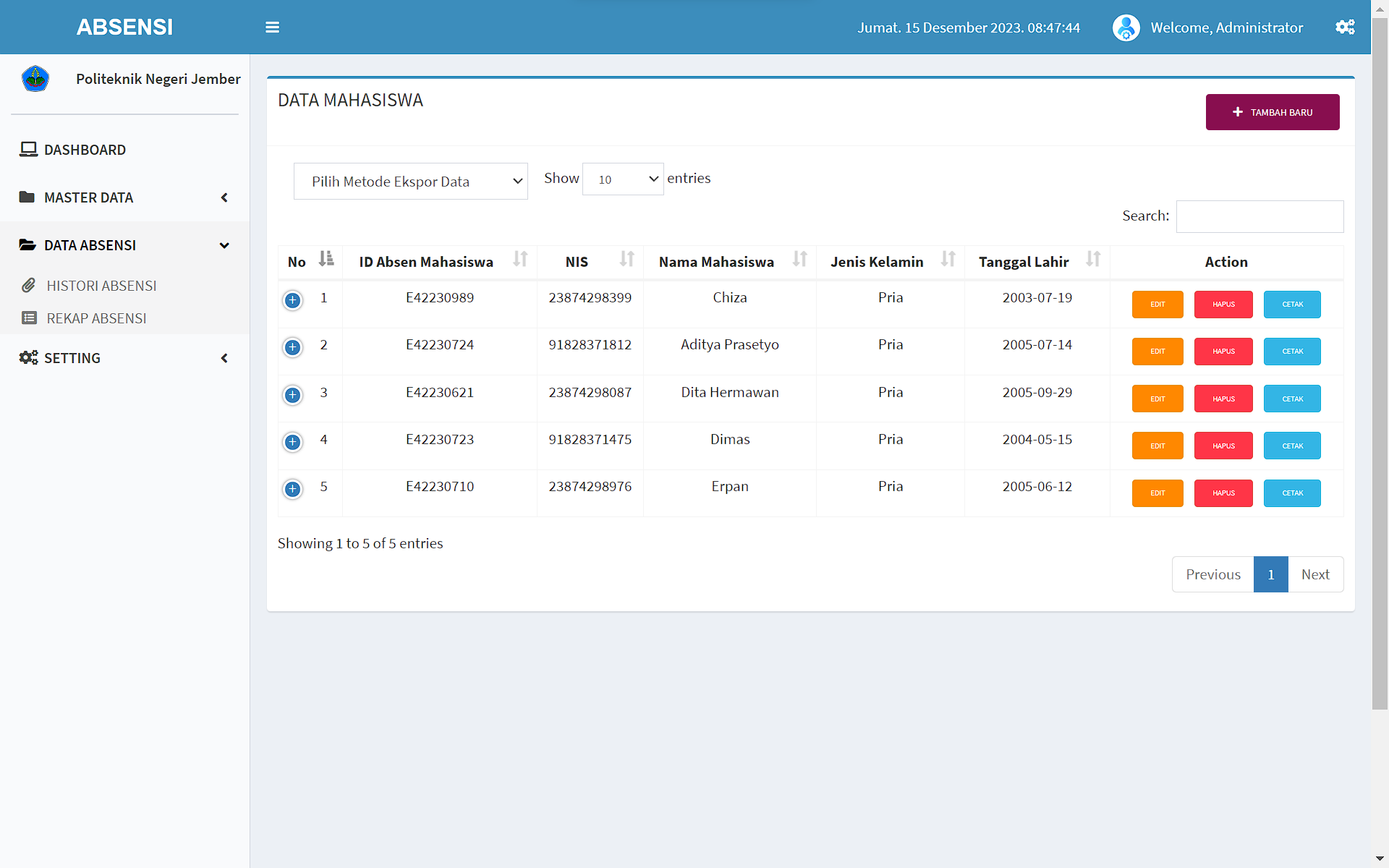
Task: Expand the Setting menu chevron
Action: (224, 358)
